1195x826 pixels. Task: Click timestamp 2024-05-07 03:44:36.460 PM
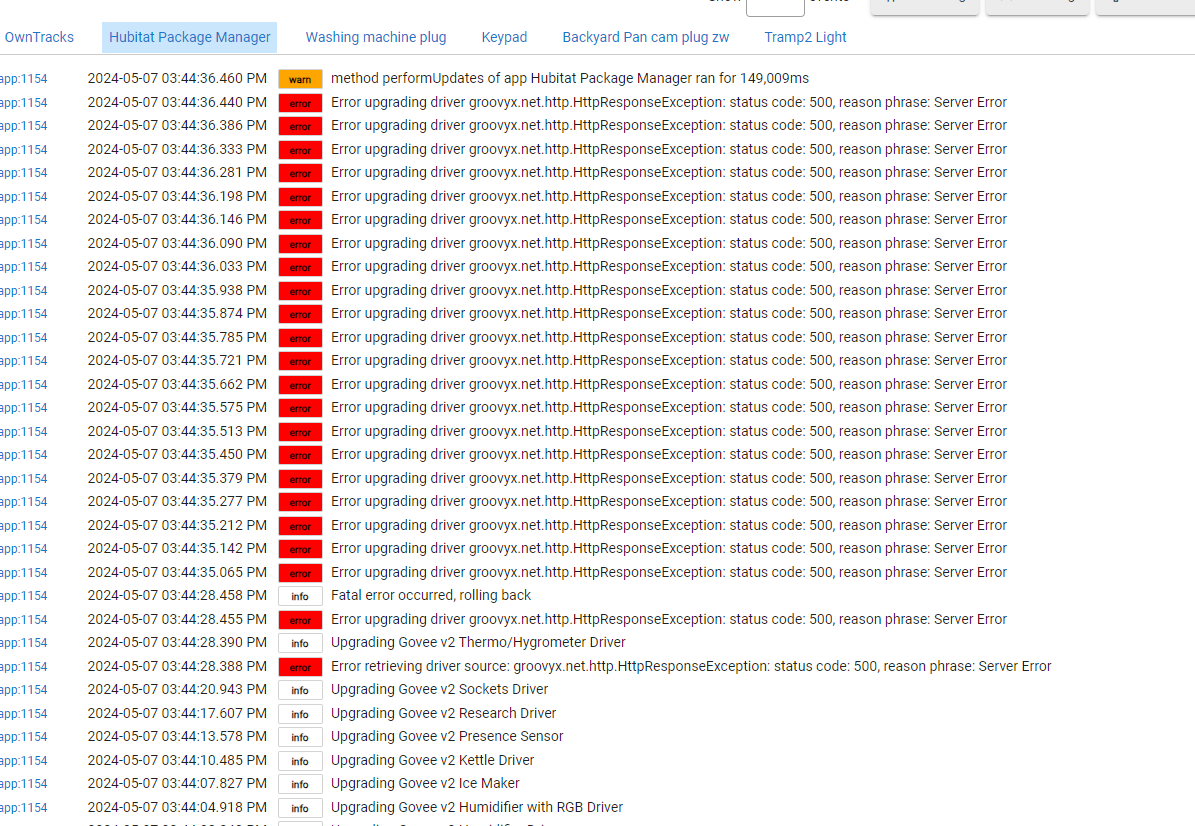(x=177, y=78)
